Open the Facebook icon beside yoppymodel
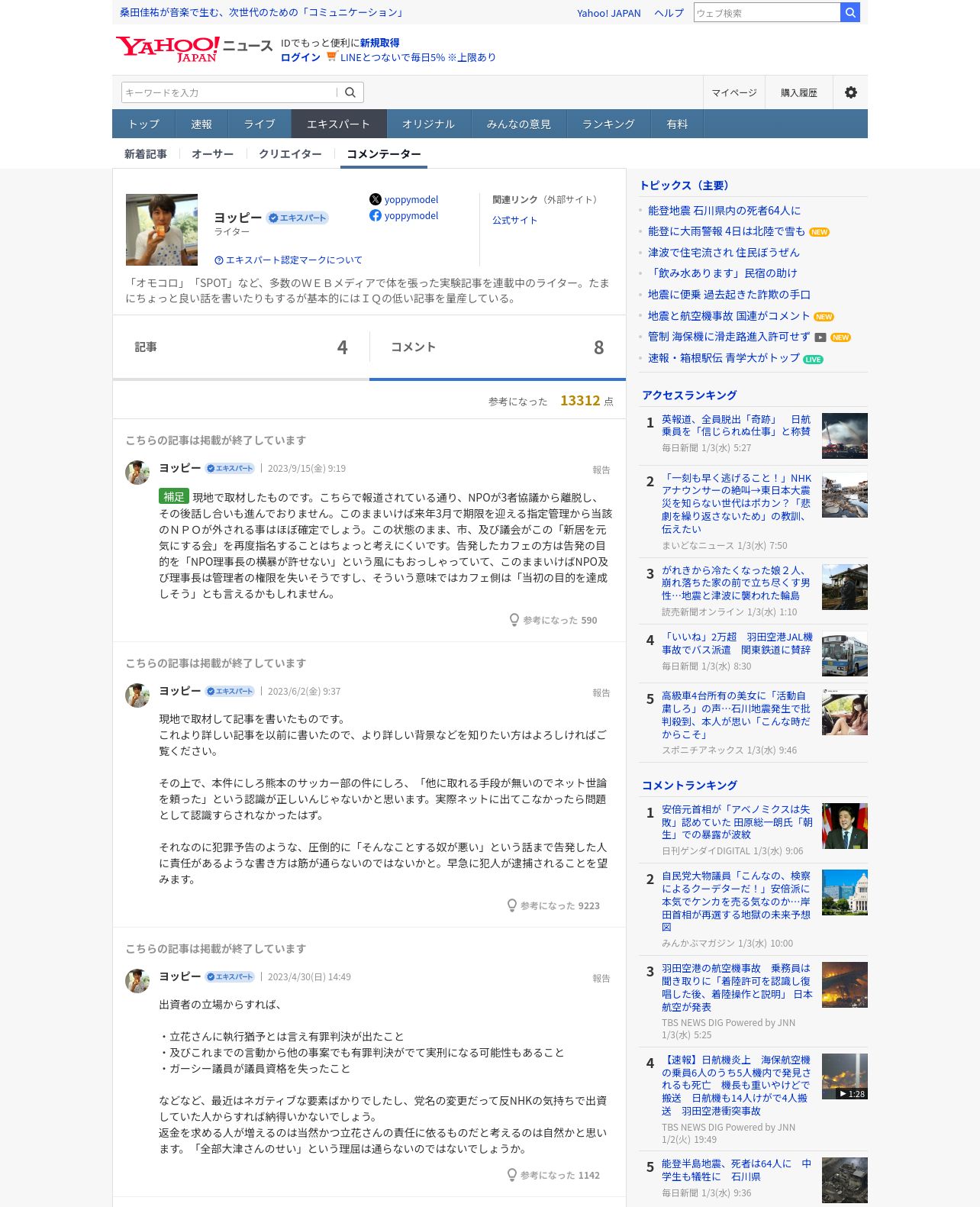Screen dimensions: 980x1207 (376, 215)
